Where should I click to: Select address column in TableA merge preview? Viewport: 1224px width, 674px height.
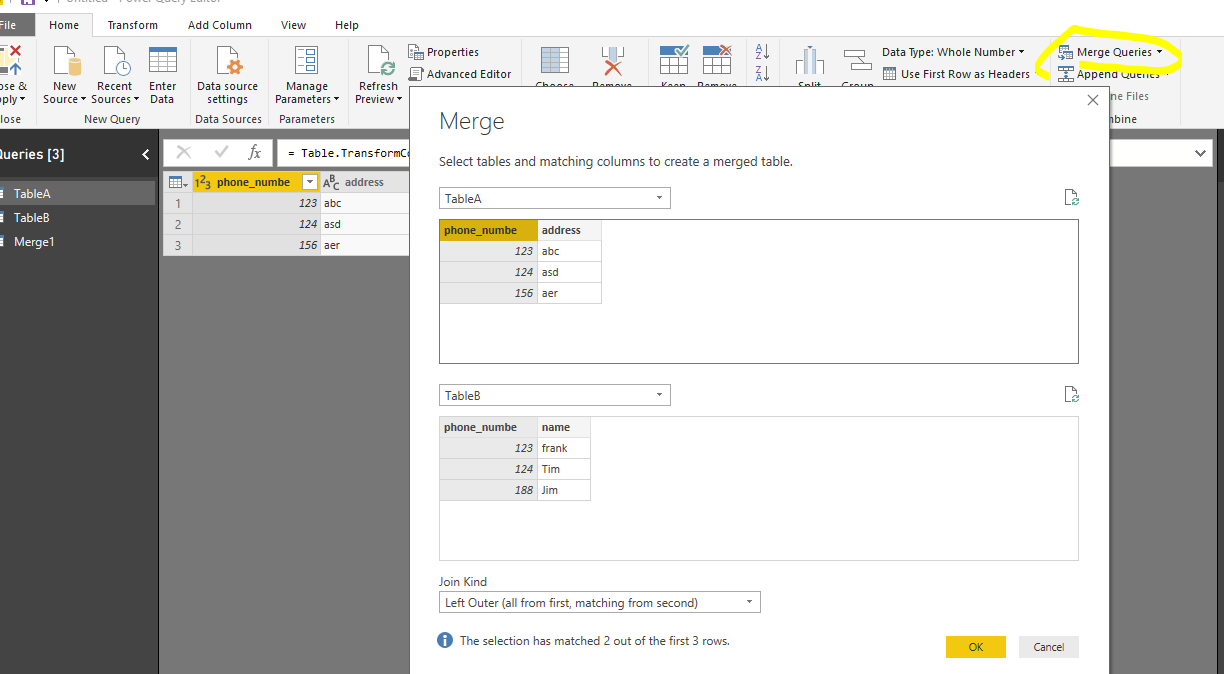(569, 230)
